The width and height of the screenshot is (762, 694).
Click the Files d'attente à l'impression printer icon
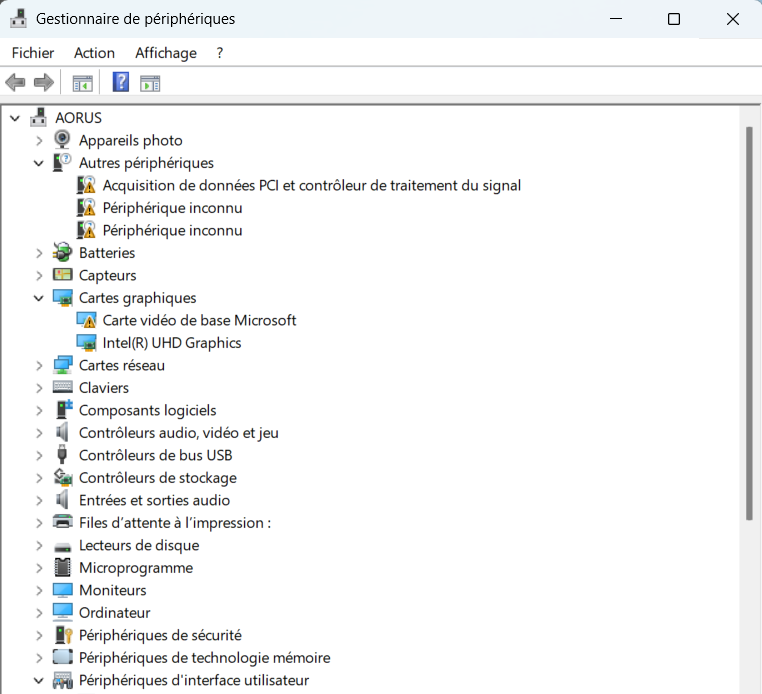(x=62, y=523)
